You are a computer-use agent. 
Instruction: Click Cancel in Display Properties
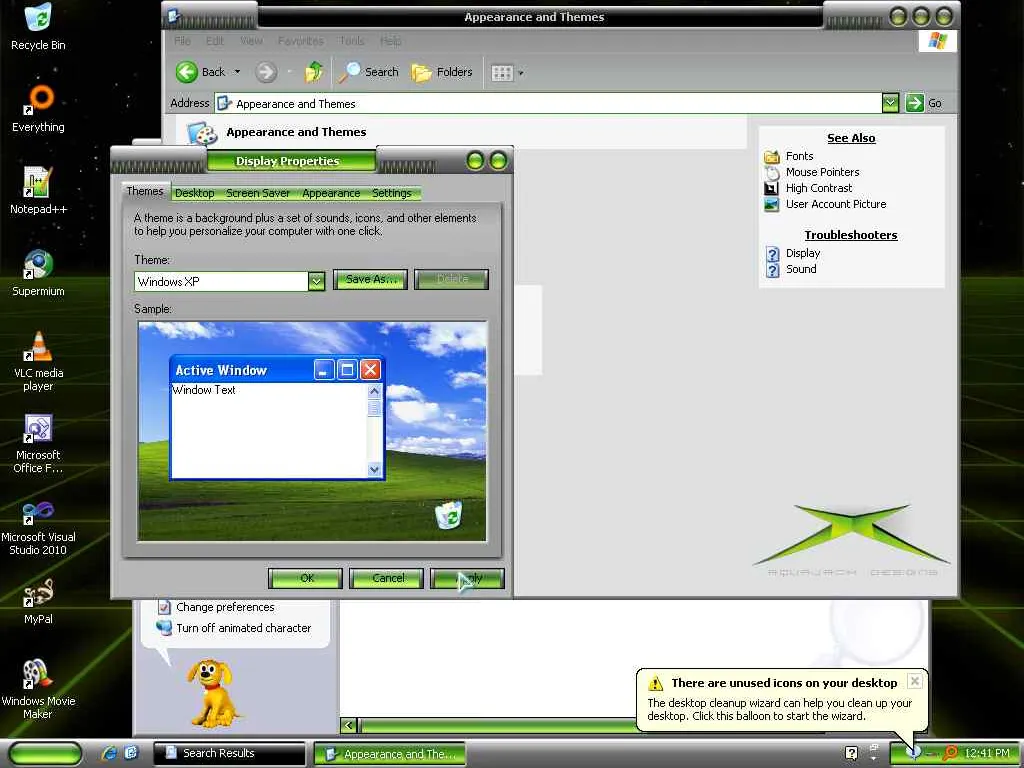tap(387, 579)
